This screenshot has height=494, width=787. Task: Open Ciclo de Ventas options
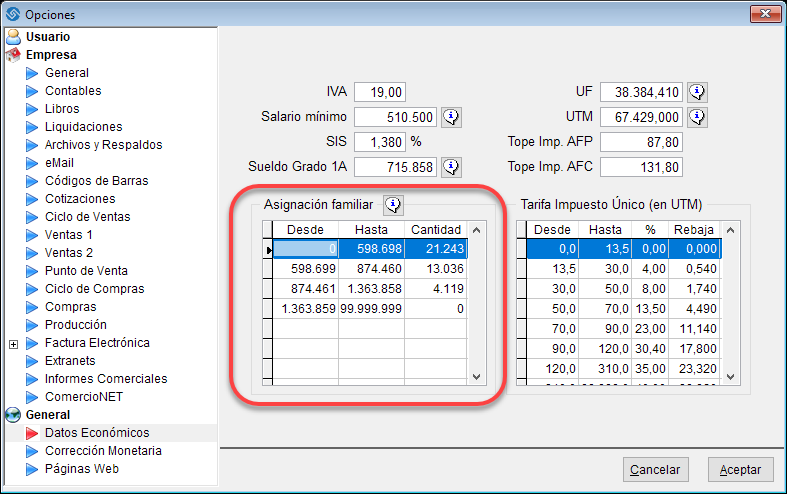(87, 217)
